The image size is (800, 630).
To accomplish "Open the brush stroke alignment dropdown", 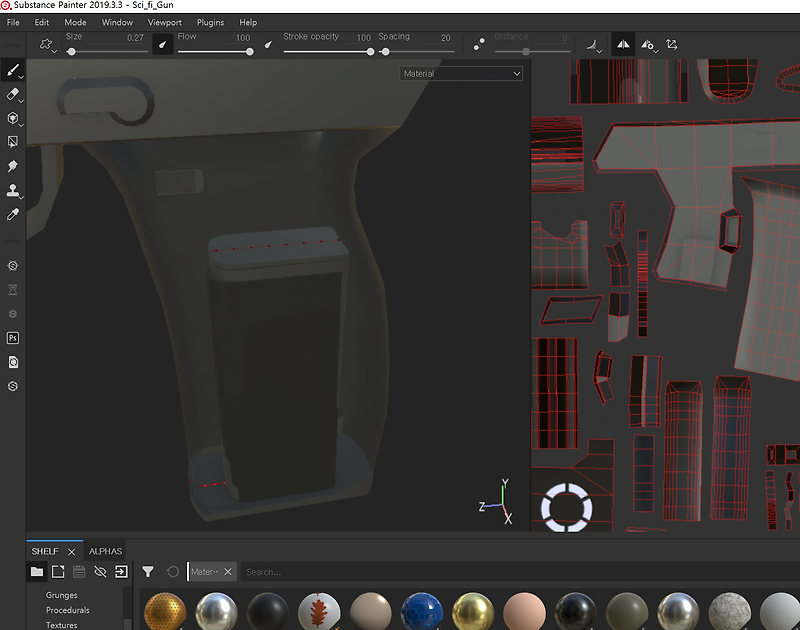I will point(671,44).
